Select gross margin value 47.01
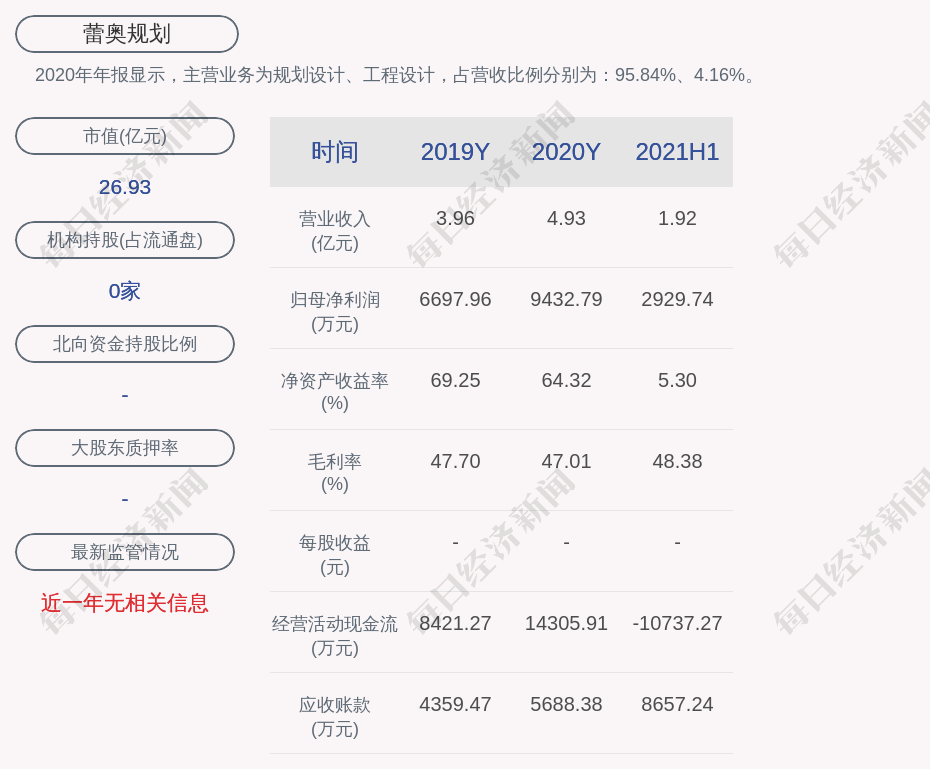930x769 pixels. (566, 461)
